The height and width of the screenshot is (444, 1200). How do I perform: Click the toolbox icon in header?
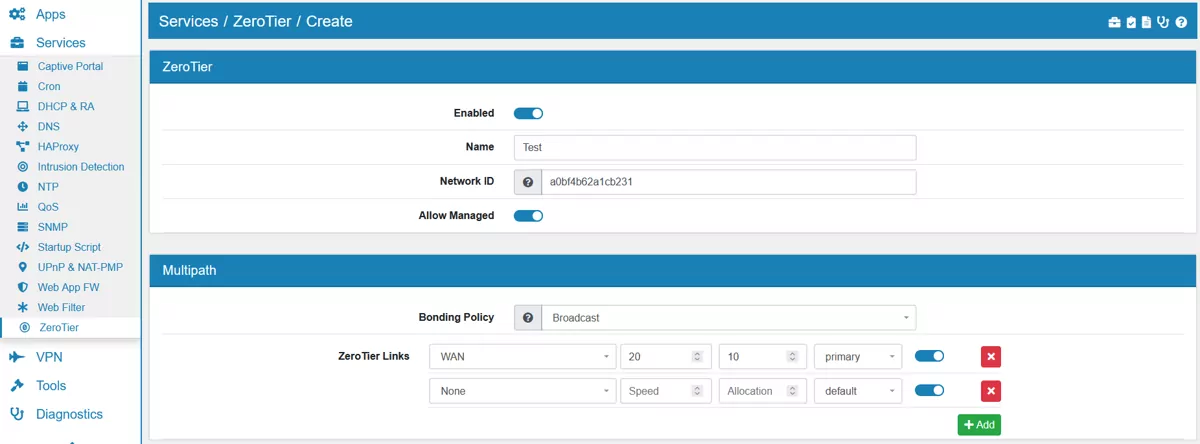click(1114, 22)
